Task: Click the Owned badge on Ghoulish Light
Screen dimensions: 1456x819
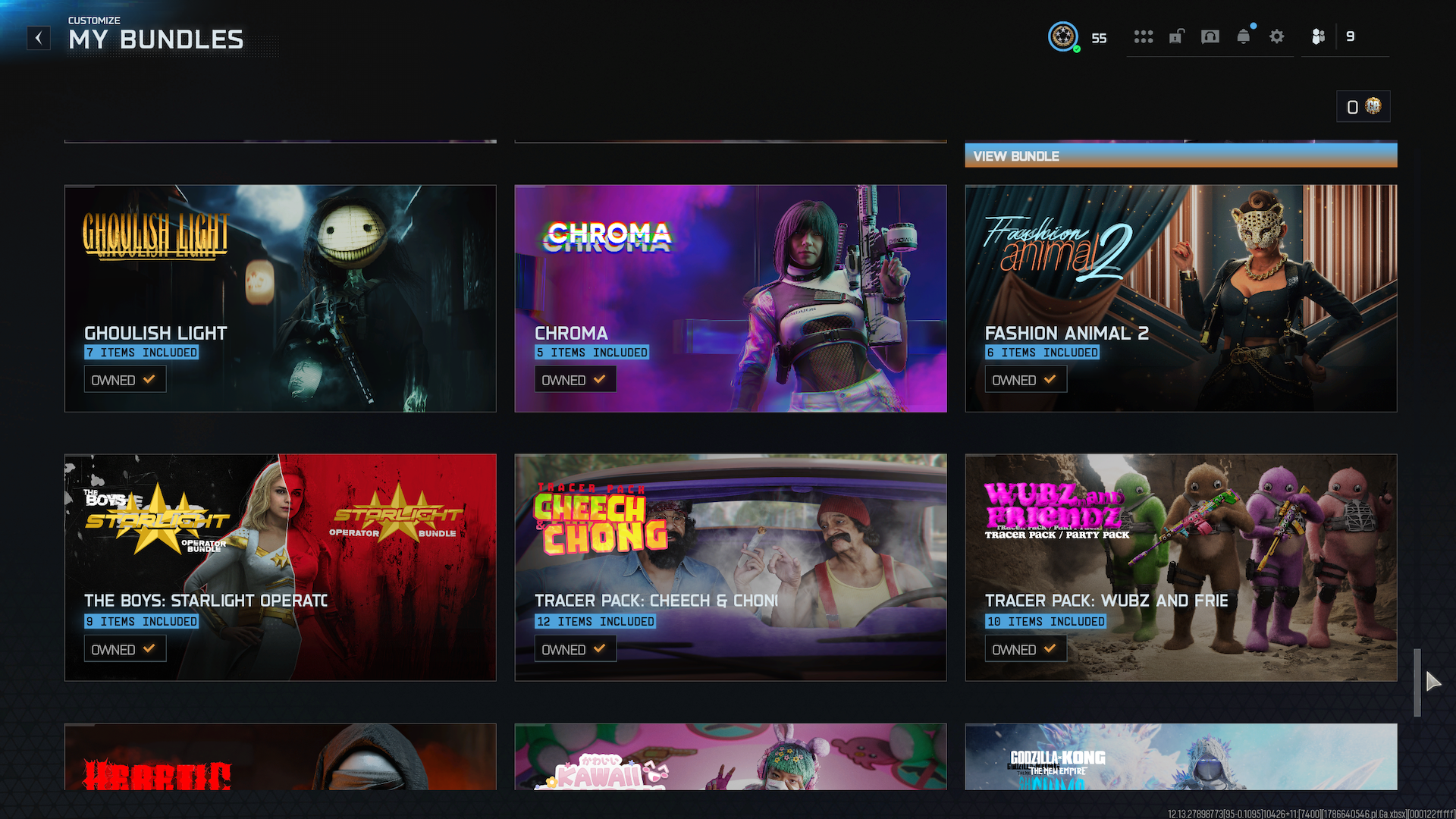Action: coord(125,380)
